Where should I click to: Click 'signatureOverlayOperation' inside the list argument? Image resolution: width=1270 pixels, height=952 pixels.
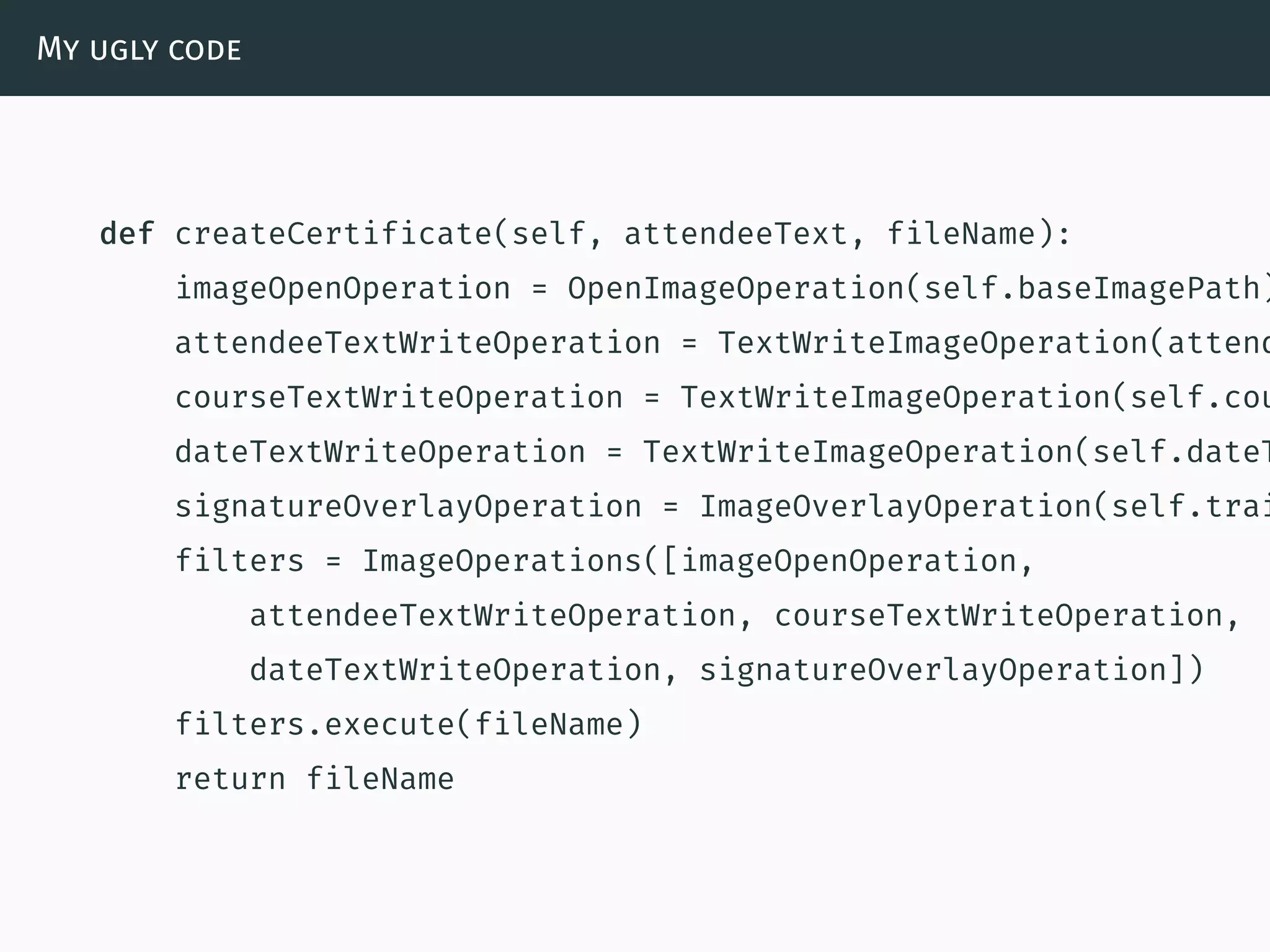933,671
